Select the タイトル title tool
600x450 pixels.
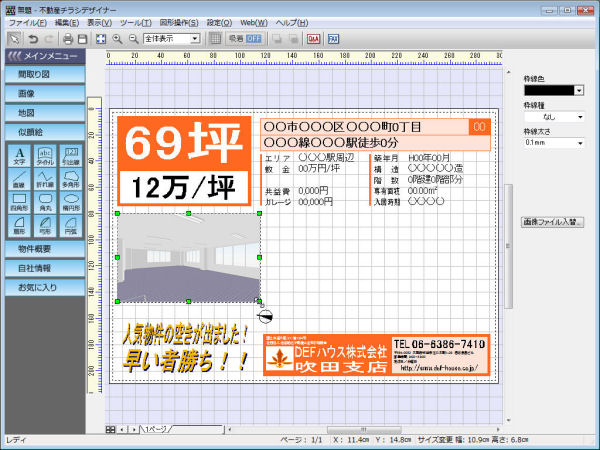point(45,154)
